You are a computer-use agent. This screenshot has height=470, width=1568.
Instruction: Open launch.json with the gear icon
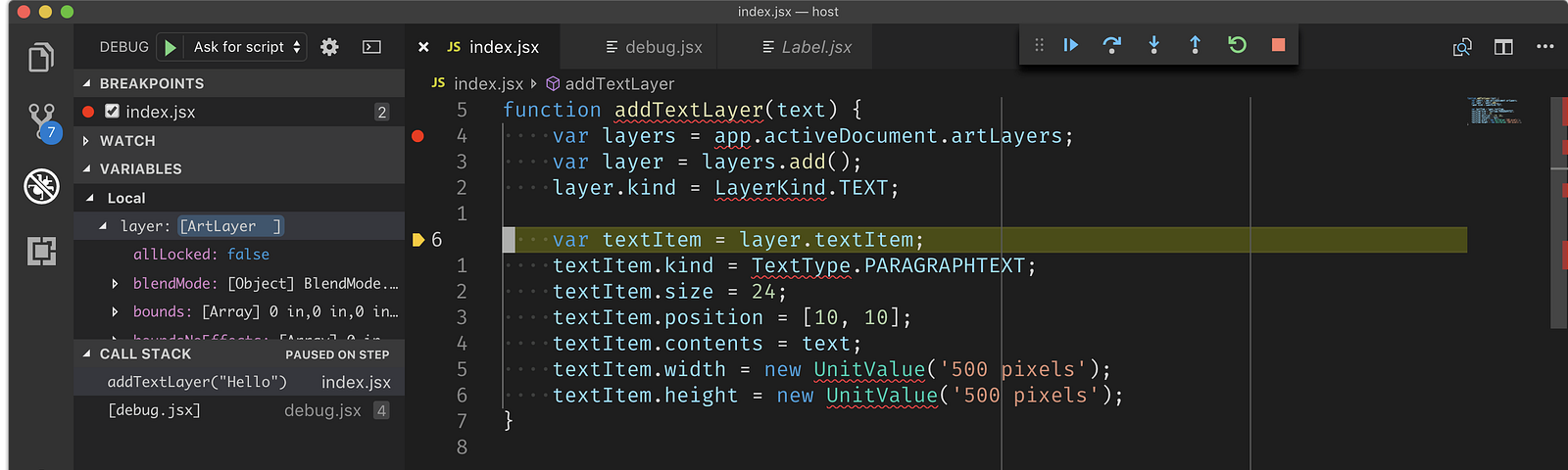329,47
